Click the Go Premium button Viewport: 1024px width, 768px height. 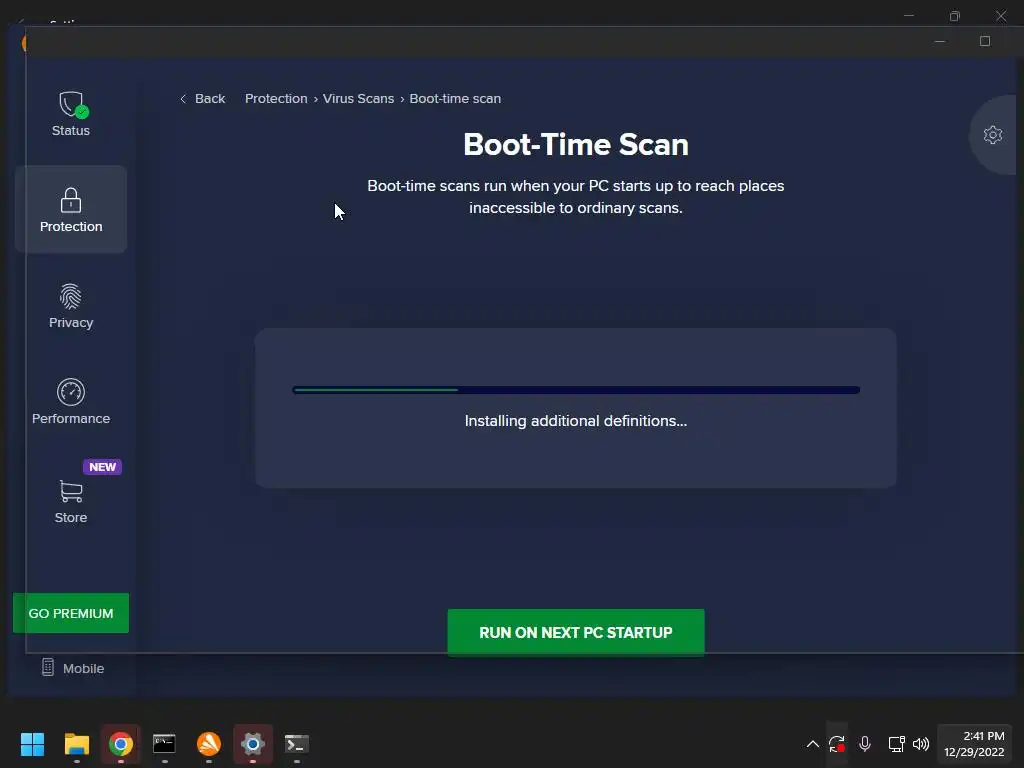(71, 613)
